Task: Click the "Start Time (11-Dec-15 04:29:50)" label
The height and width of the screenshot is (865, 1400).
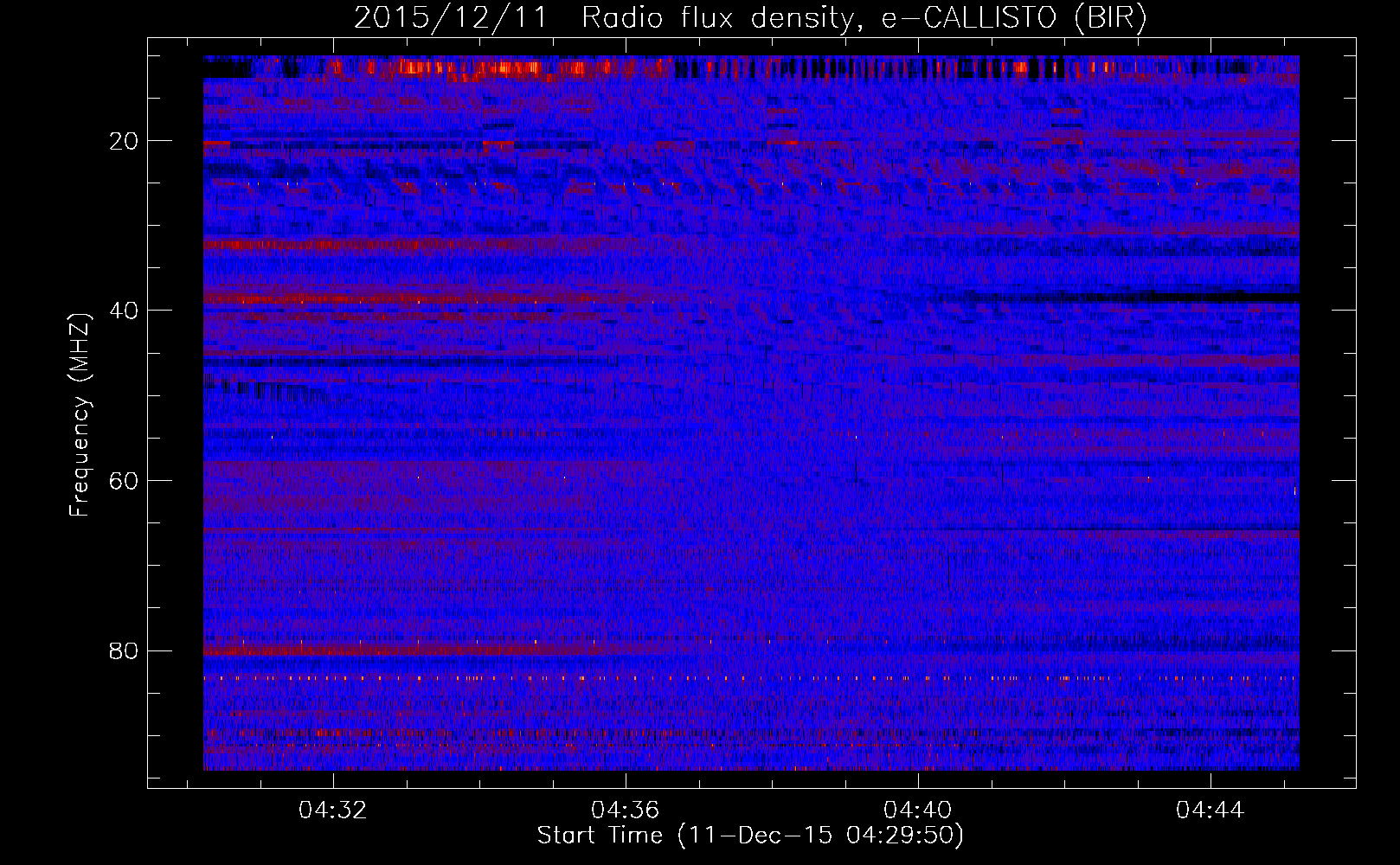Action: [750, 836]
